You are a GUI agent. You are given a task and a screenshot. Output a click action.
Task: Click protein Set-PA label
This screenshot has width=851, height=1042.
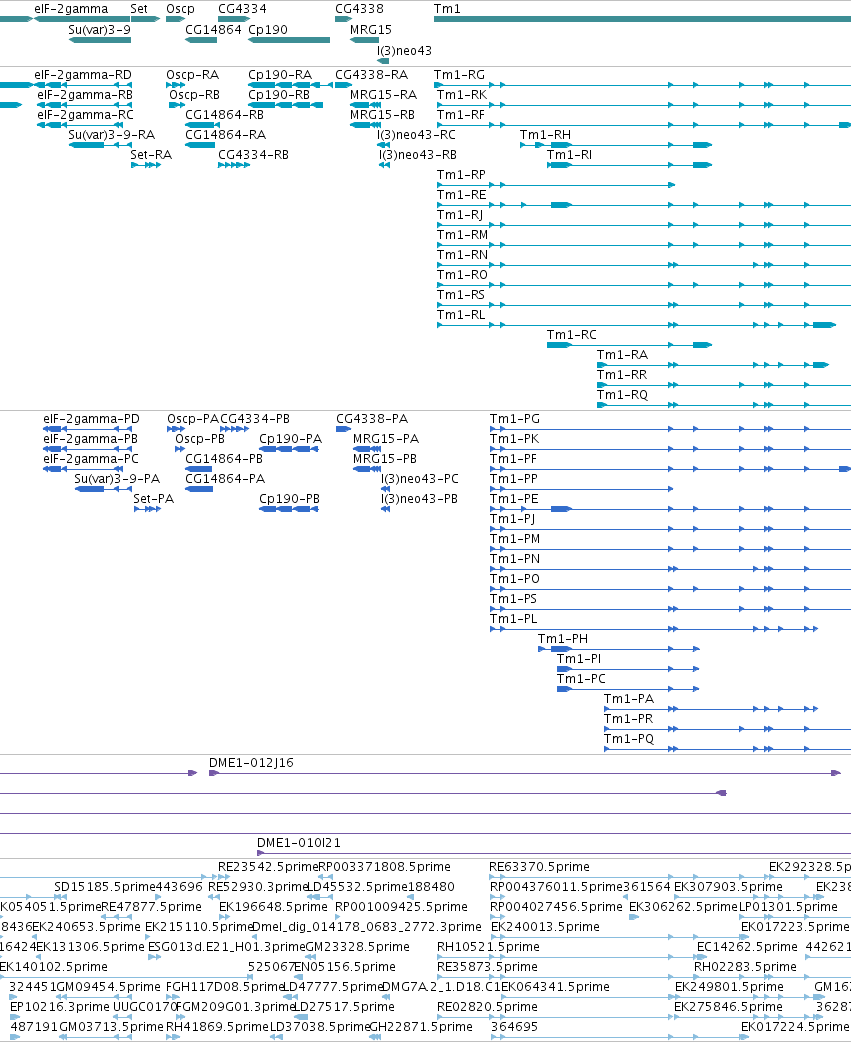153,499
